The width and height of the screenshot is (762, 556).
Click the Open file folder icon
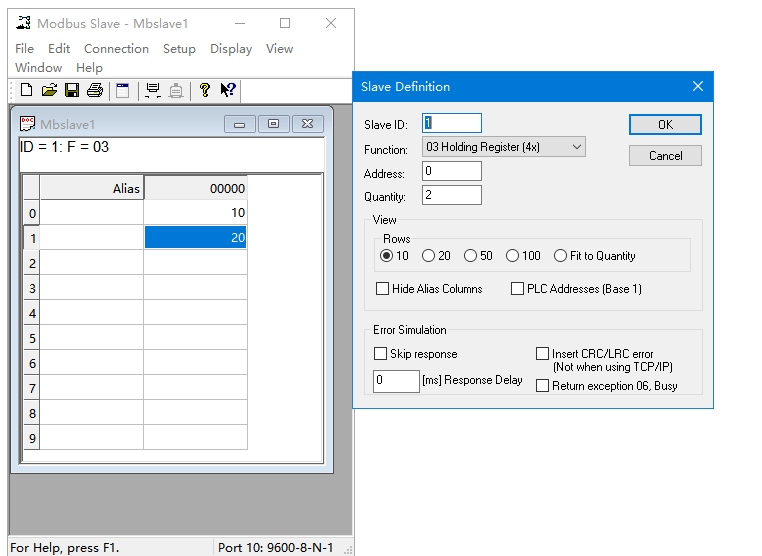(49, 91)
